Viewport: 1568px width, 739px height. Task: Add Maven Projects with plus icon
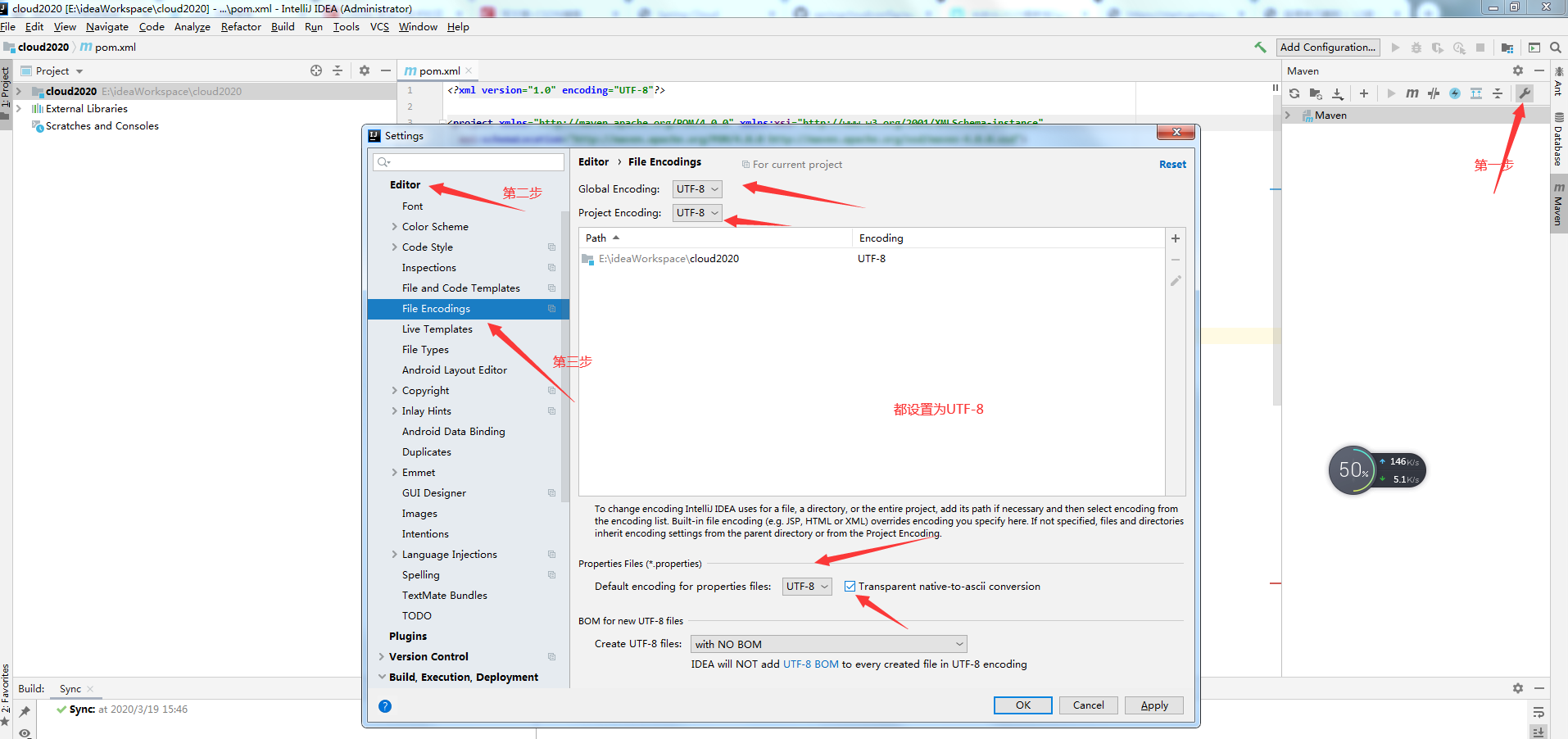pyautogui.click(x=1364, y=93)
